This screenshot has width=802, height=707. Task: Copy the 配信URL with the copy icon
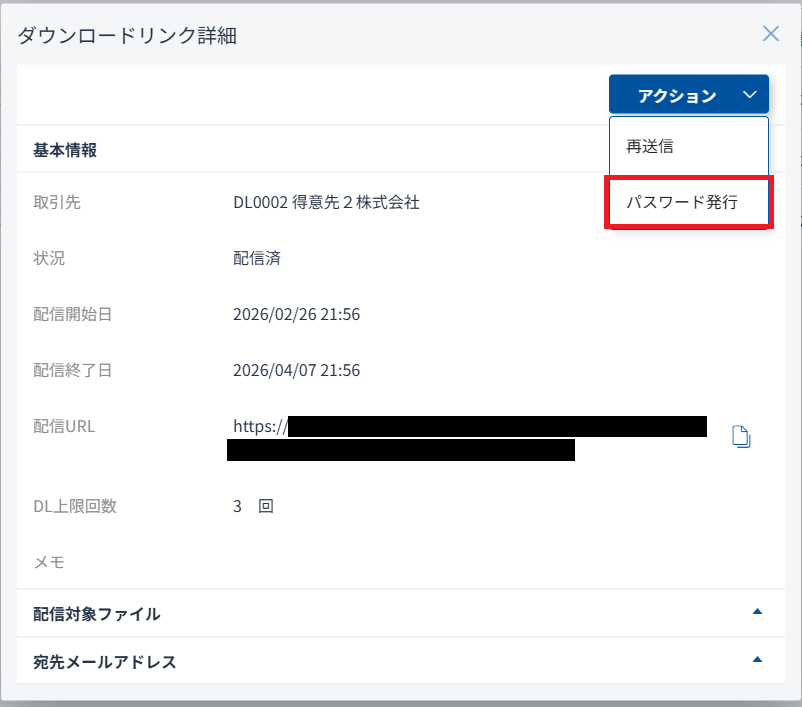pos(741,437)
